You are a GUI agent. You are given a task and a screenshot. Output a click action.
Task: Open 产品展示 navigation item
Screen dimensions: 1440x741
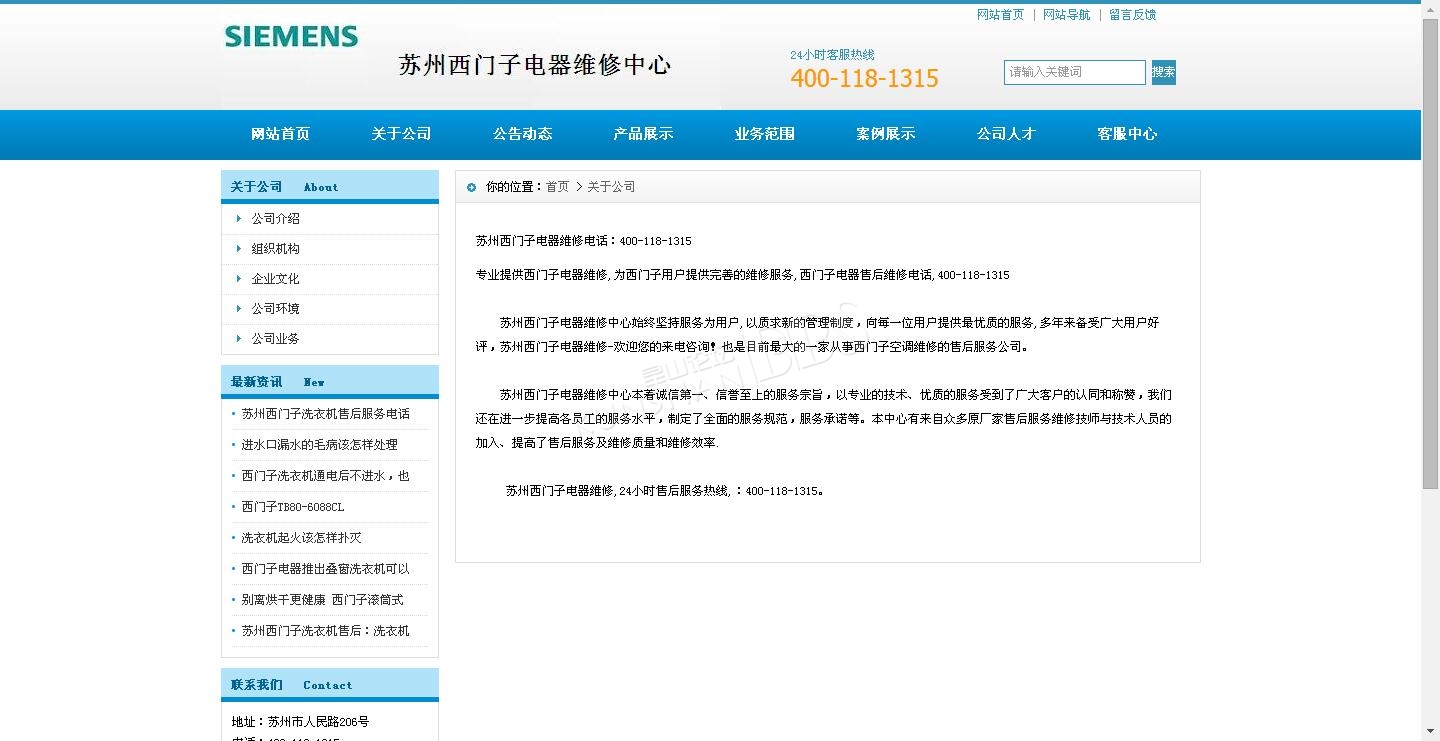(643, 134)
